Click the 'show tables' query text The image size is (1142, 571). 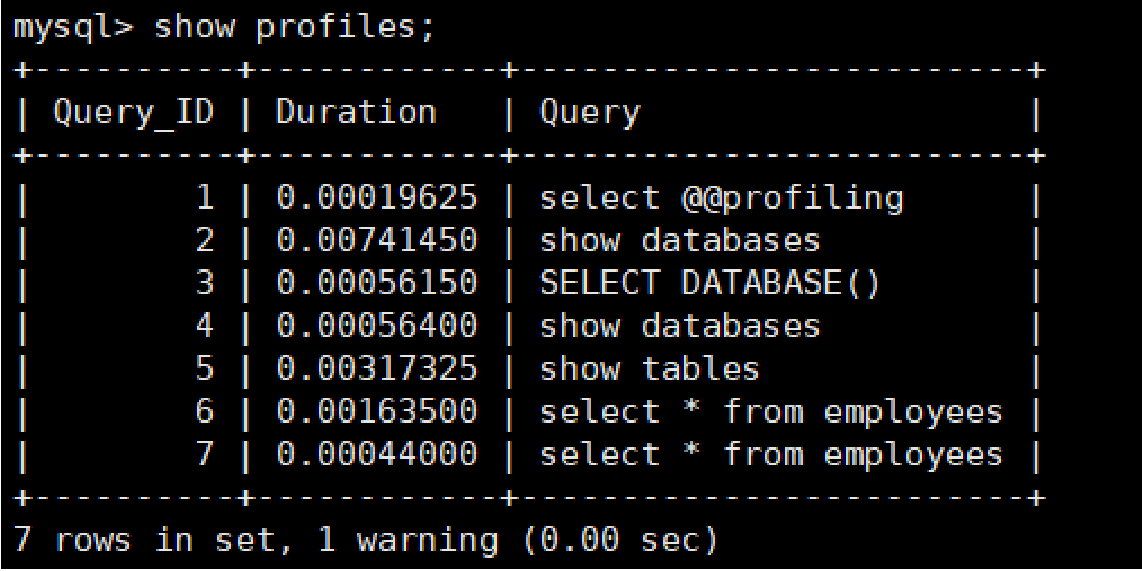click(649, 369)
